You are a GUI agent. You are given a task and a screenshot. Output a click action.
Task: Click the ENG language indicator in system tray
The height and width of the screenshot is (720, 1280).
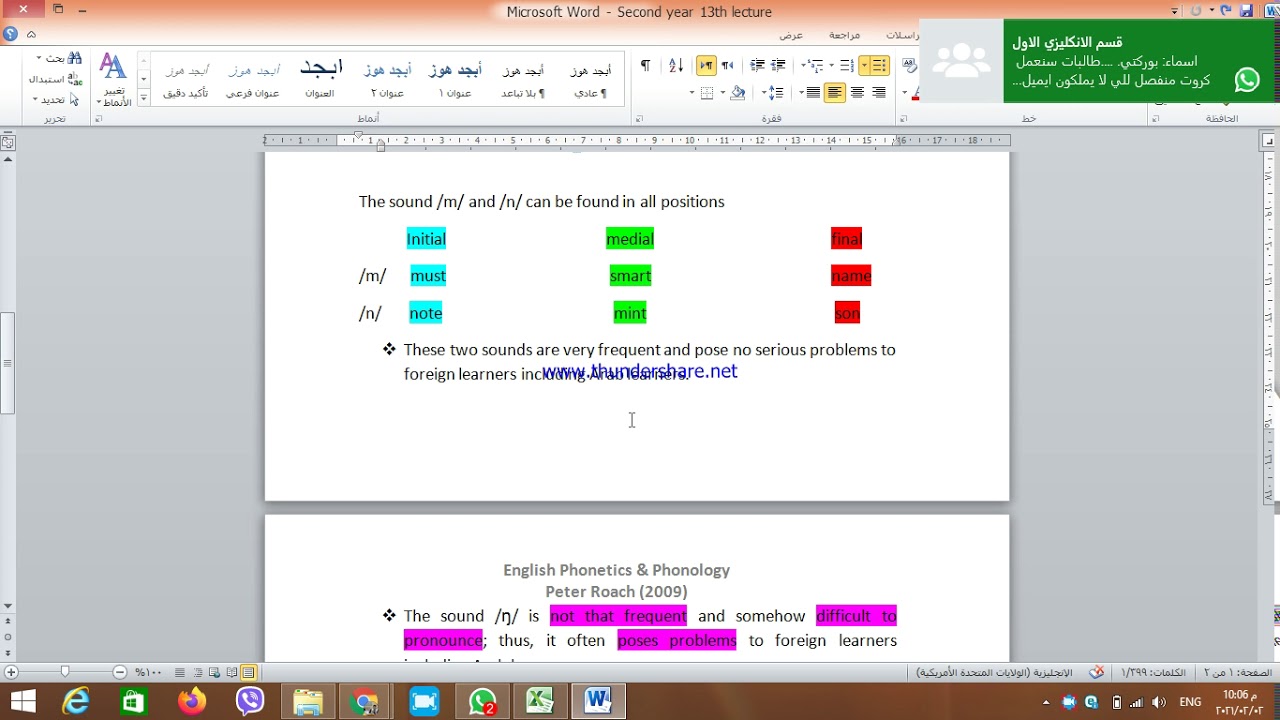(x=1190, y=702)
